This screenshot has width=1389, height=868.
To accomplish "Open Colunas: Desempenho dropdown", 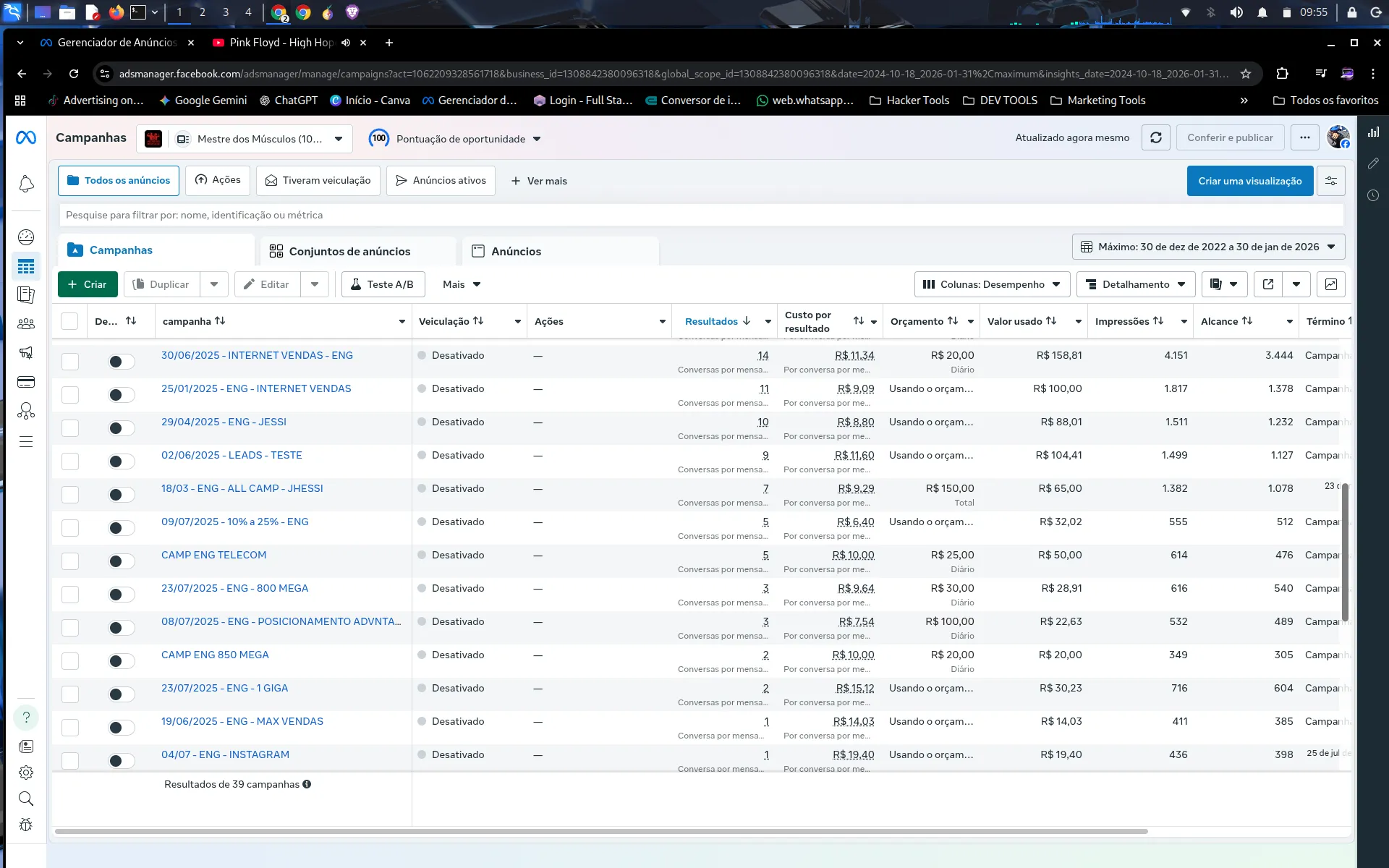I will [992, 284].
